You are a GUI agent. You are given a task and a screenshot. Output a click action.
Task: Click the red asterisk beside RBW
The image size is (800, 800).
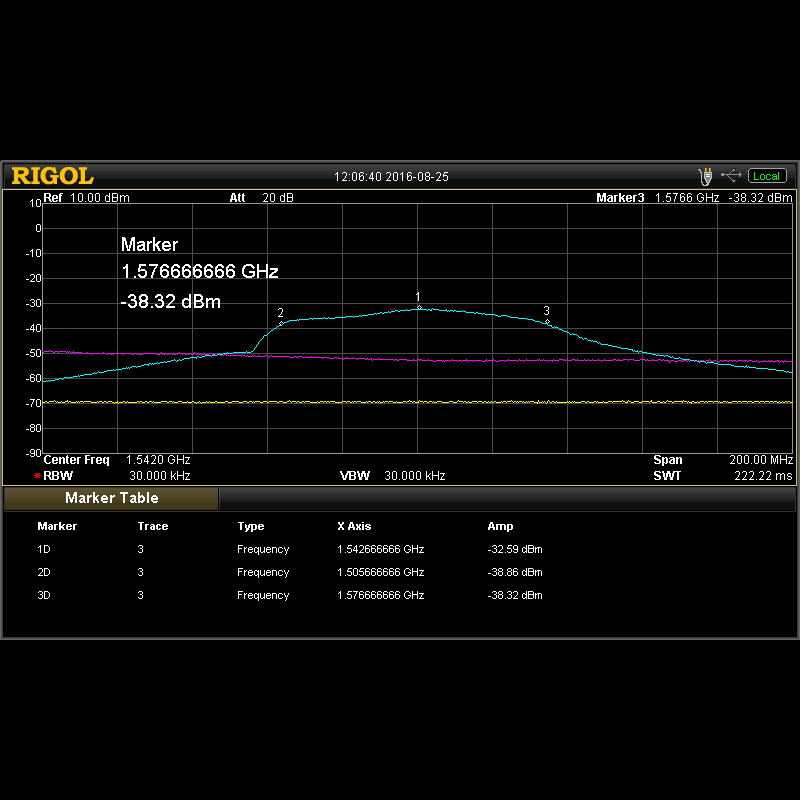(x=37, y=476)
